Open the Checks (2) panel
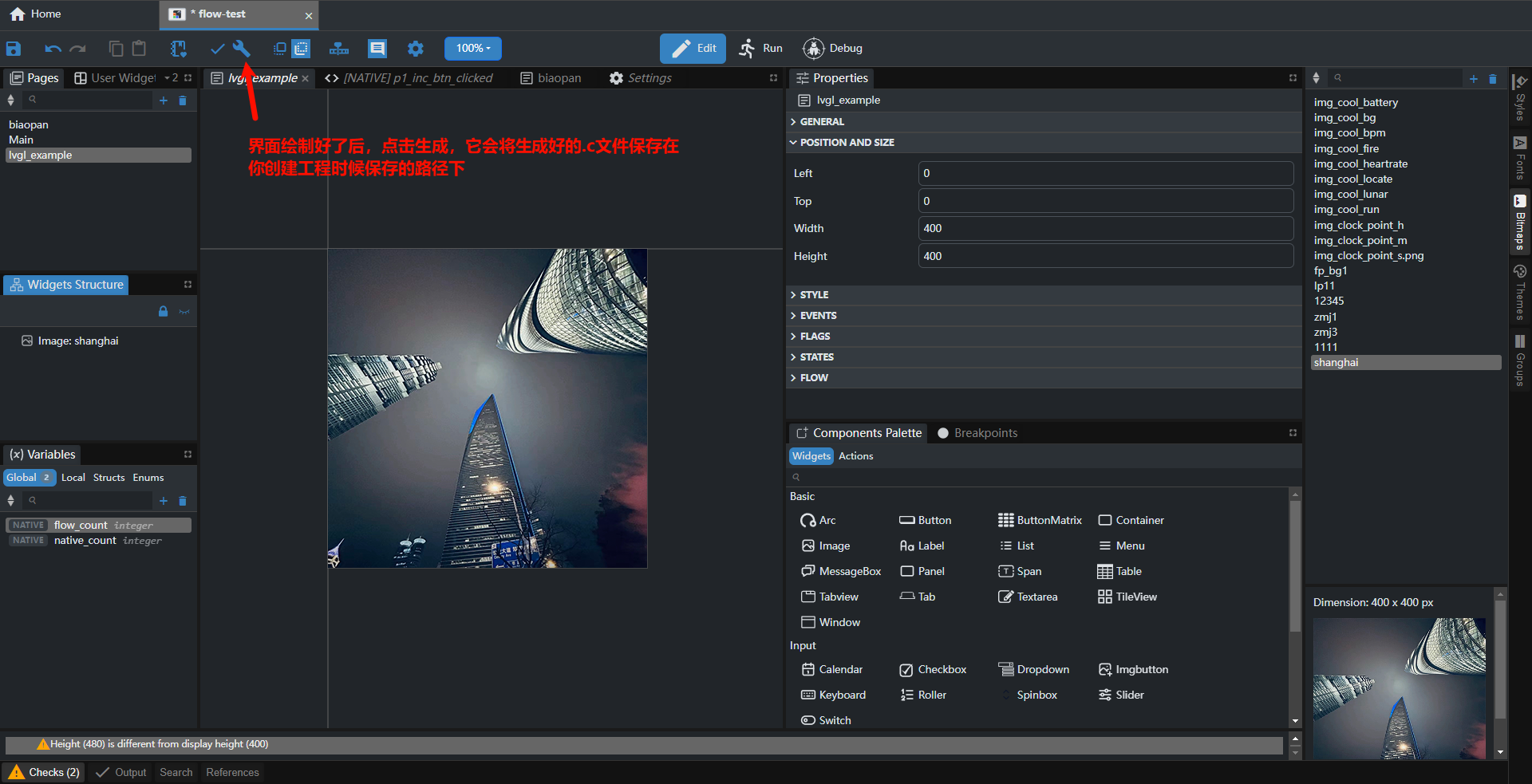Screen dimensions: 1532x784 click(45, 772)
